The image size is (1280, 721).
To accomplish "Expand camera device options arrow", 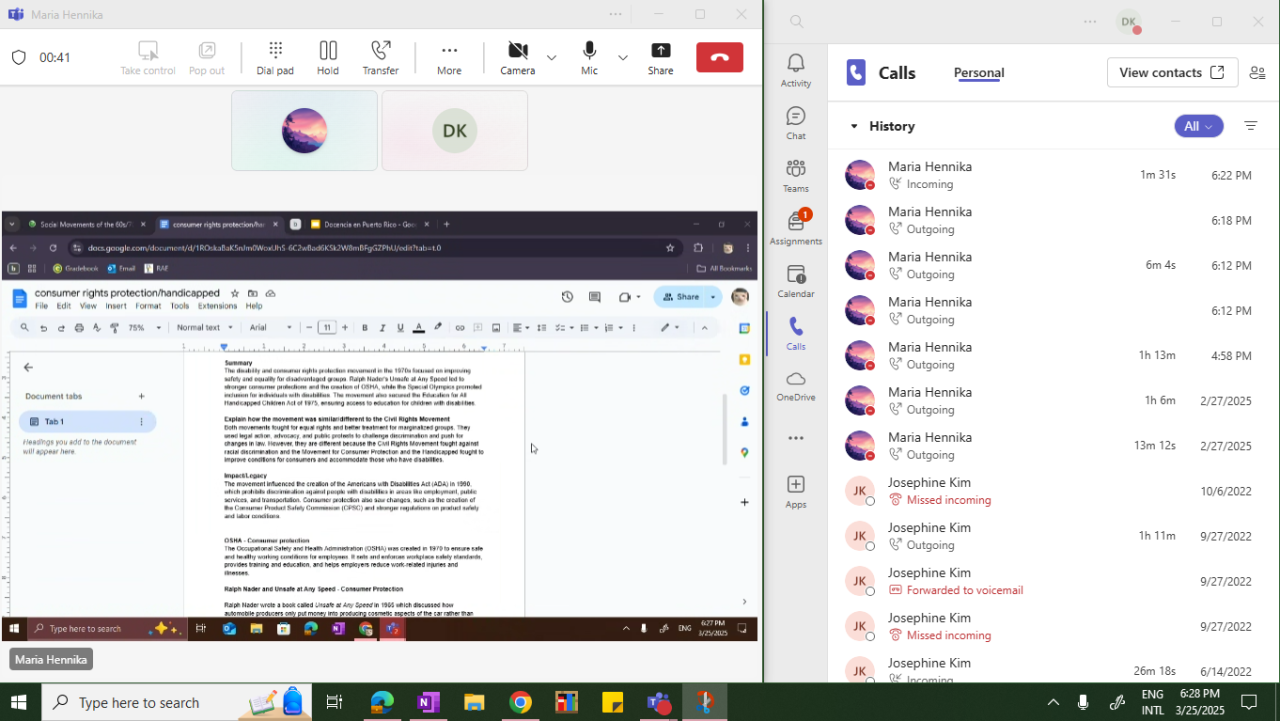I will [551, 58].
